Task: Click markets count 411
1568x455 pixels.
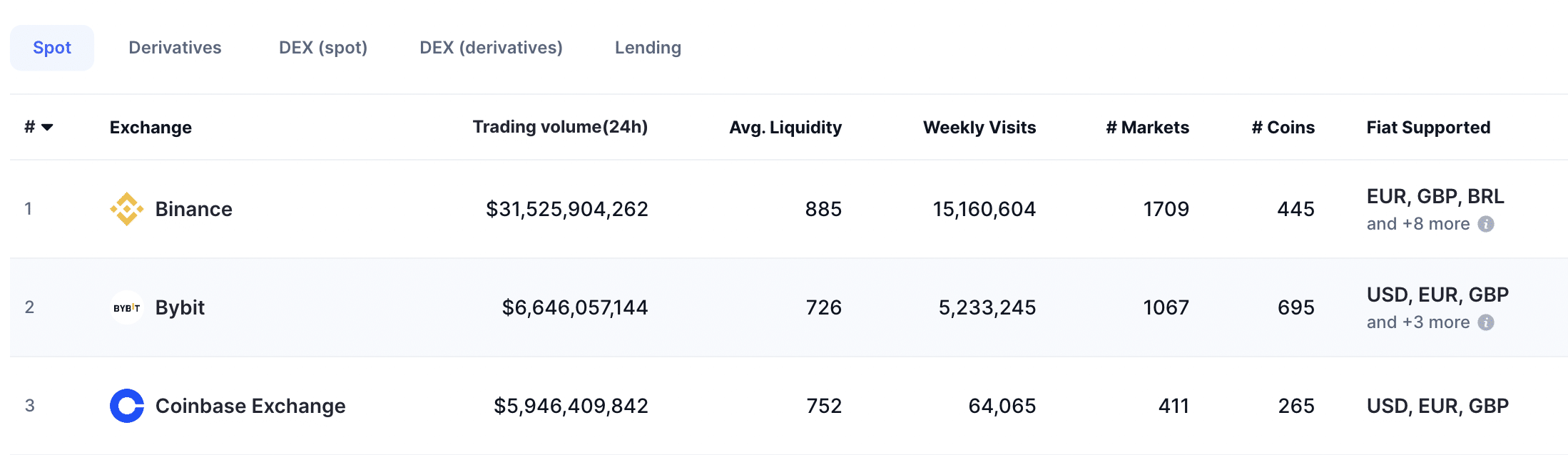Action: click(1174, 406)
